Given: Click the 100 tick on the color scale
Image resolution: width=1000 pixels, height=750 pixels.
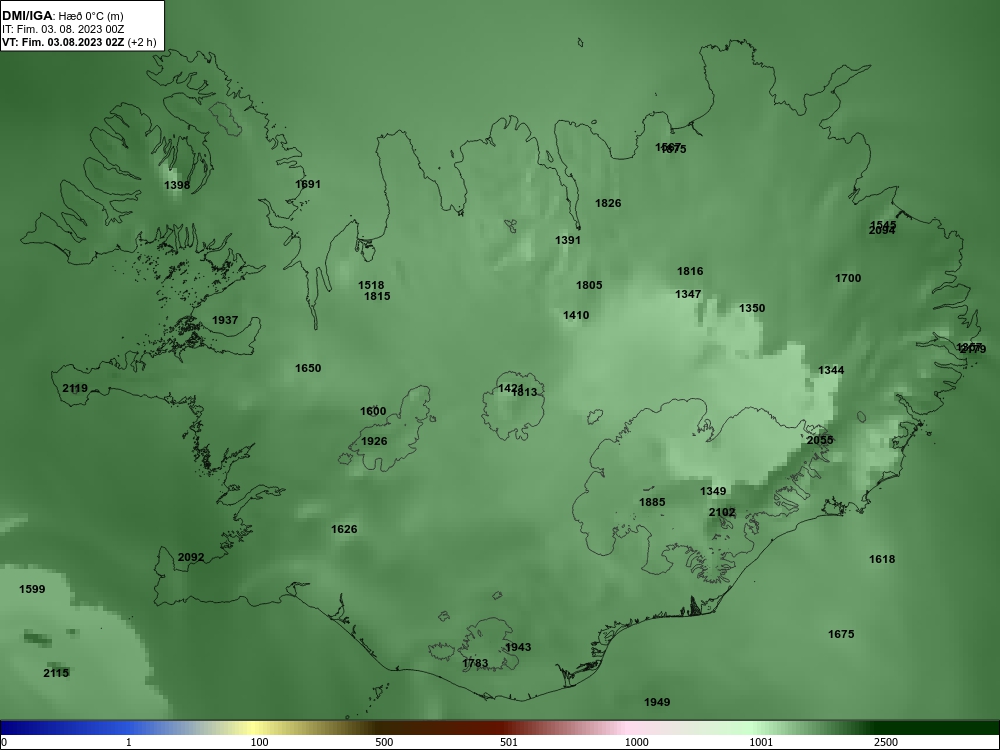Looking at the screenshot, I should point(260,742).
